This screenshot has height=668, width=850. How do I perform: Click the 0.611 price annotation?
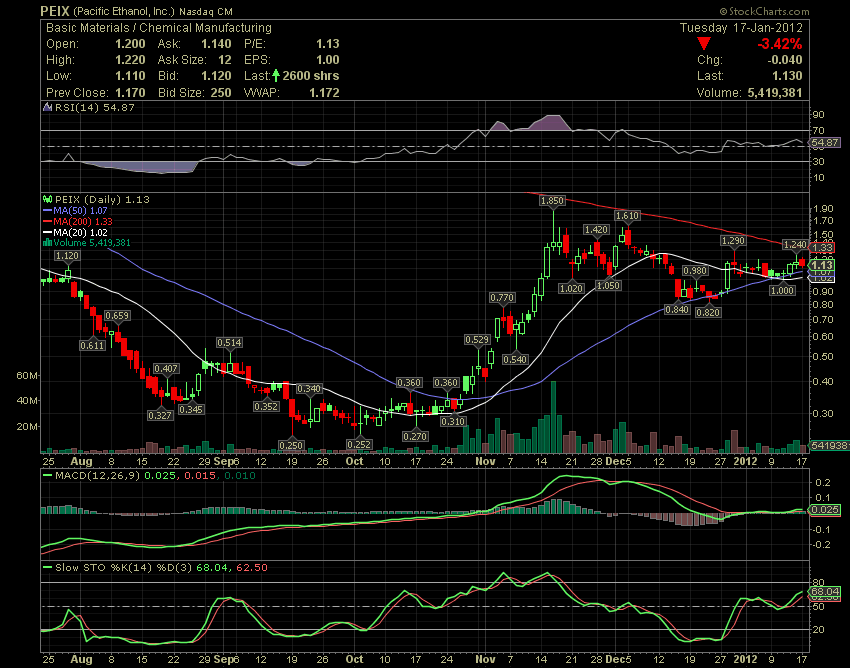(x=92, y=345)
